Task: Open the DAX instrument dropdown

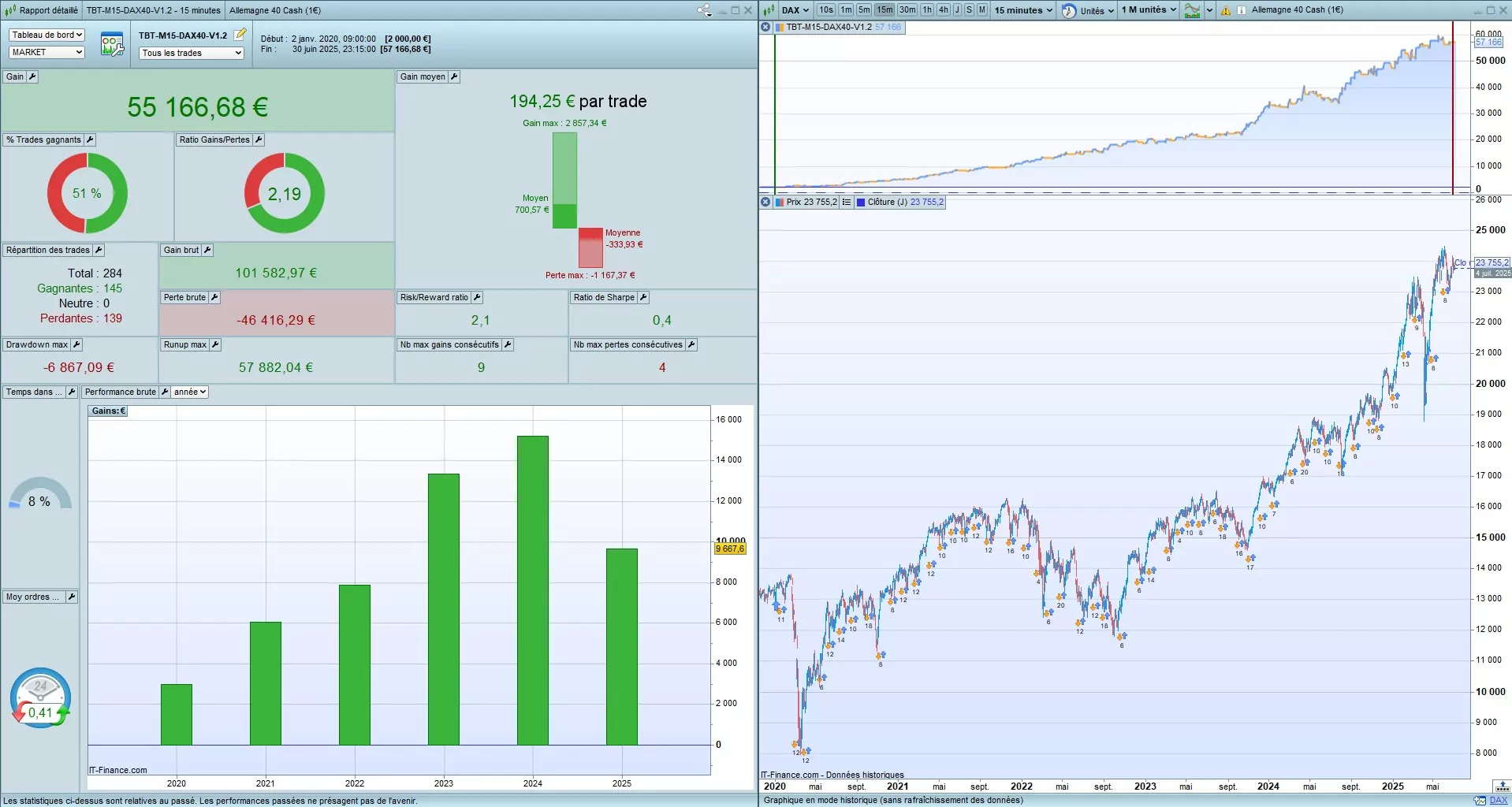Action: pos(795,10)
